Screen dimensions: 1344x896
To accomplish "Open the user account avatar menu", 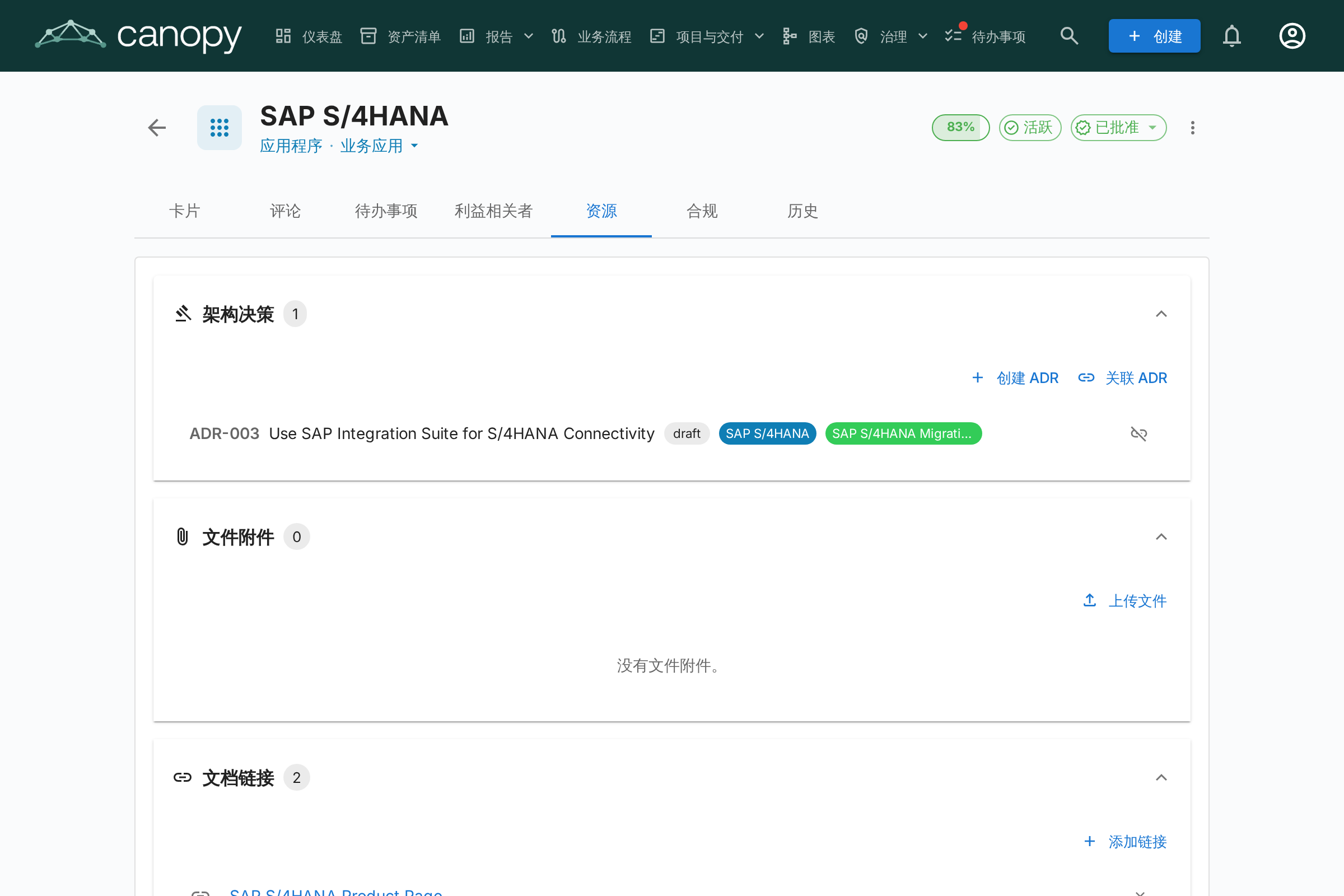I will coord(1292,36).
